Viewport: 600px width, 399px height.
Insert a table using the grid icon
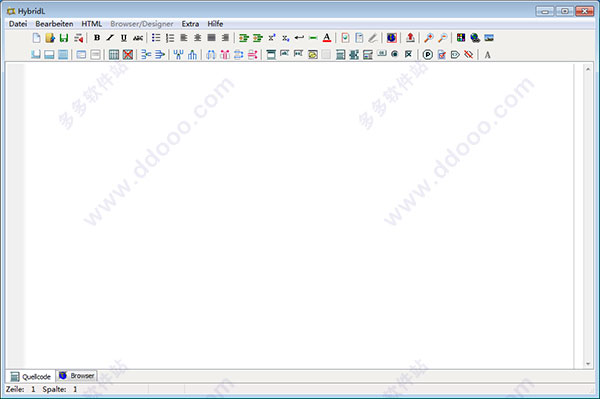tap(114, 55)
